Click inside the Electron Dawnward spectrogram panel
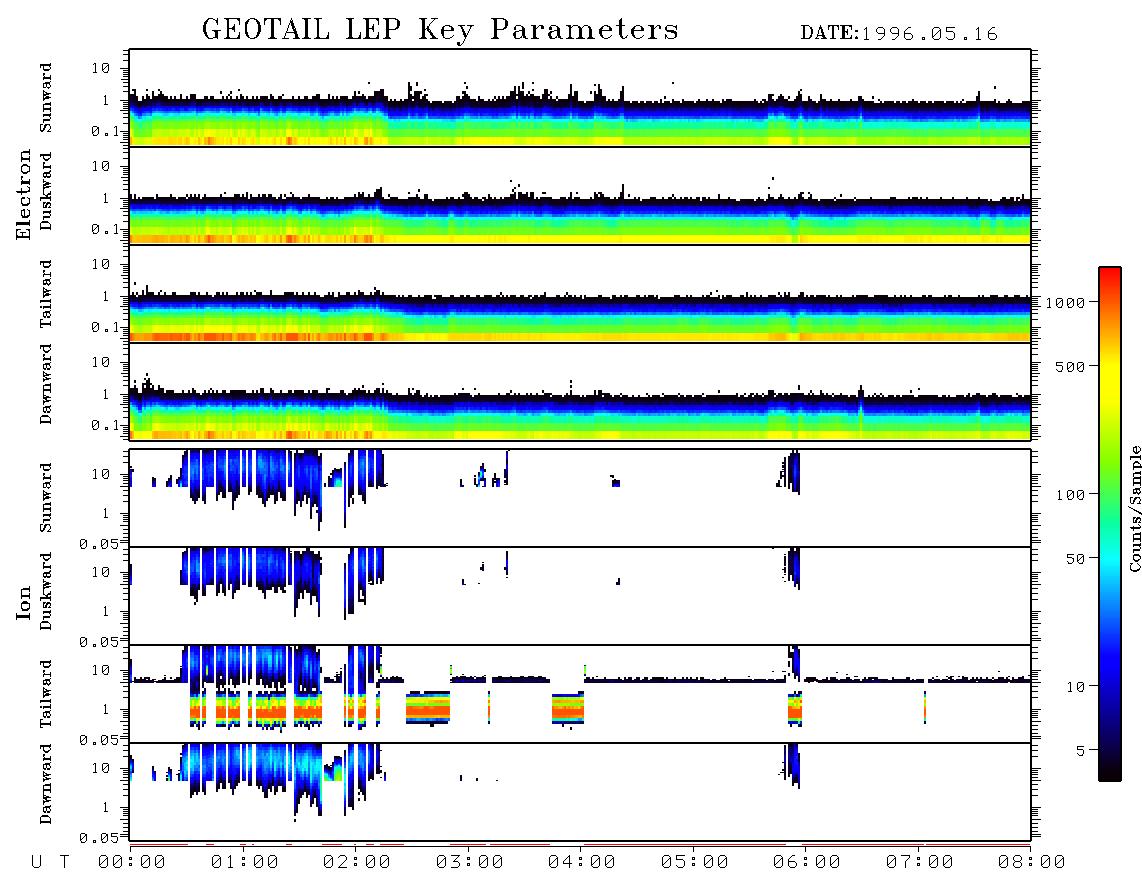This screenshot has height=880, width=1142. (580, 391)
